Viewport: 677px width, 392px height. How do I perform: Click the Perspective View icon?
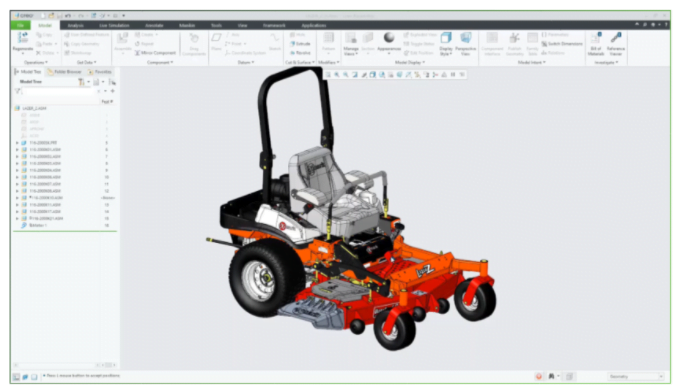(465, 38)
